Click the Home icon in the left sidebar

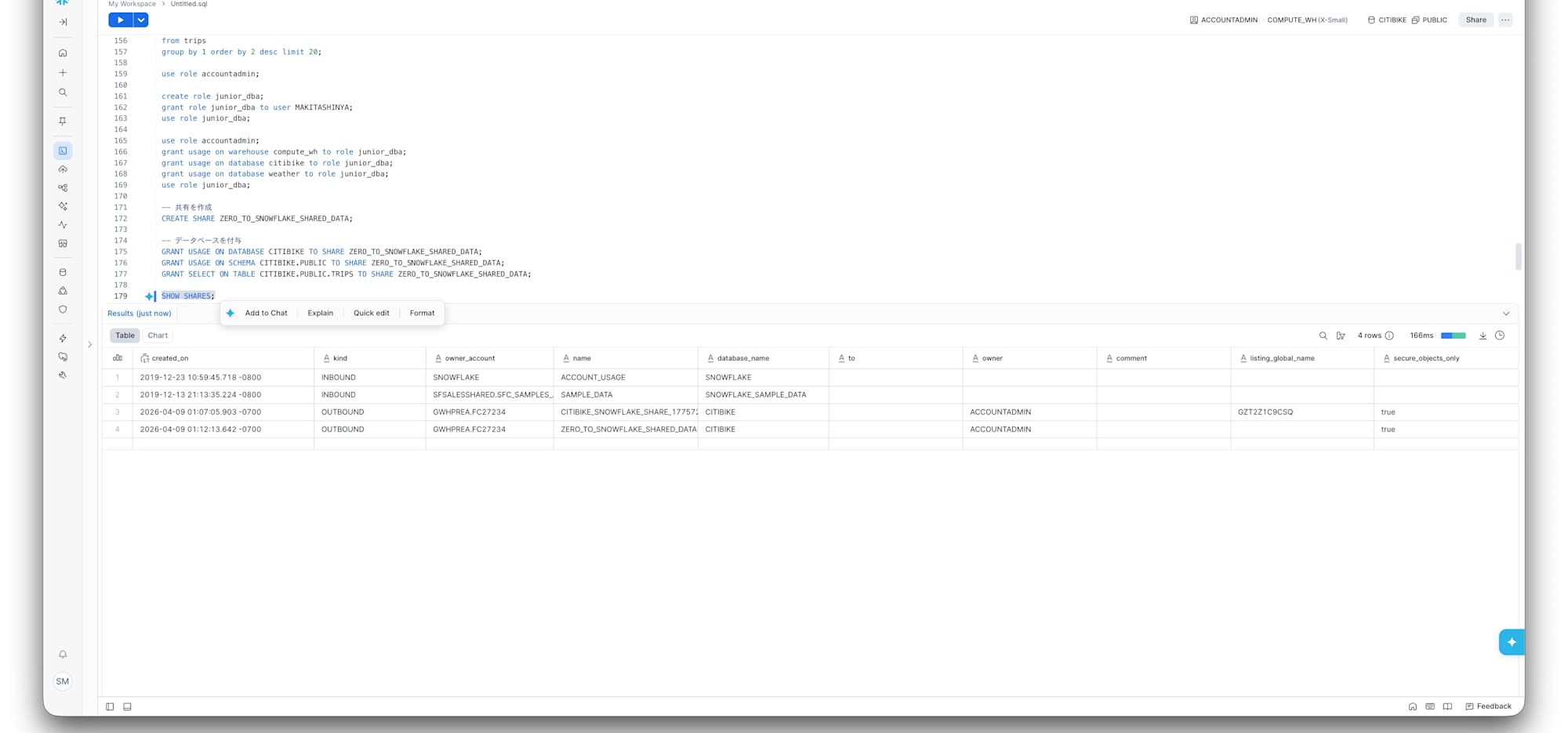click(63, 53)
